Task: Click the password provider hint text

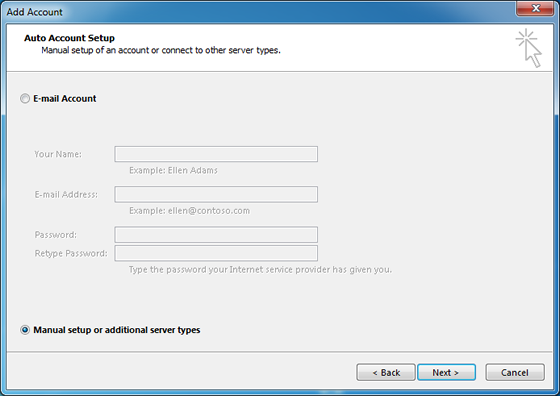Action: coord(260,270)
